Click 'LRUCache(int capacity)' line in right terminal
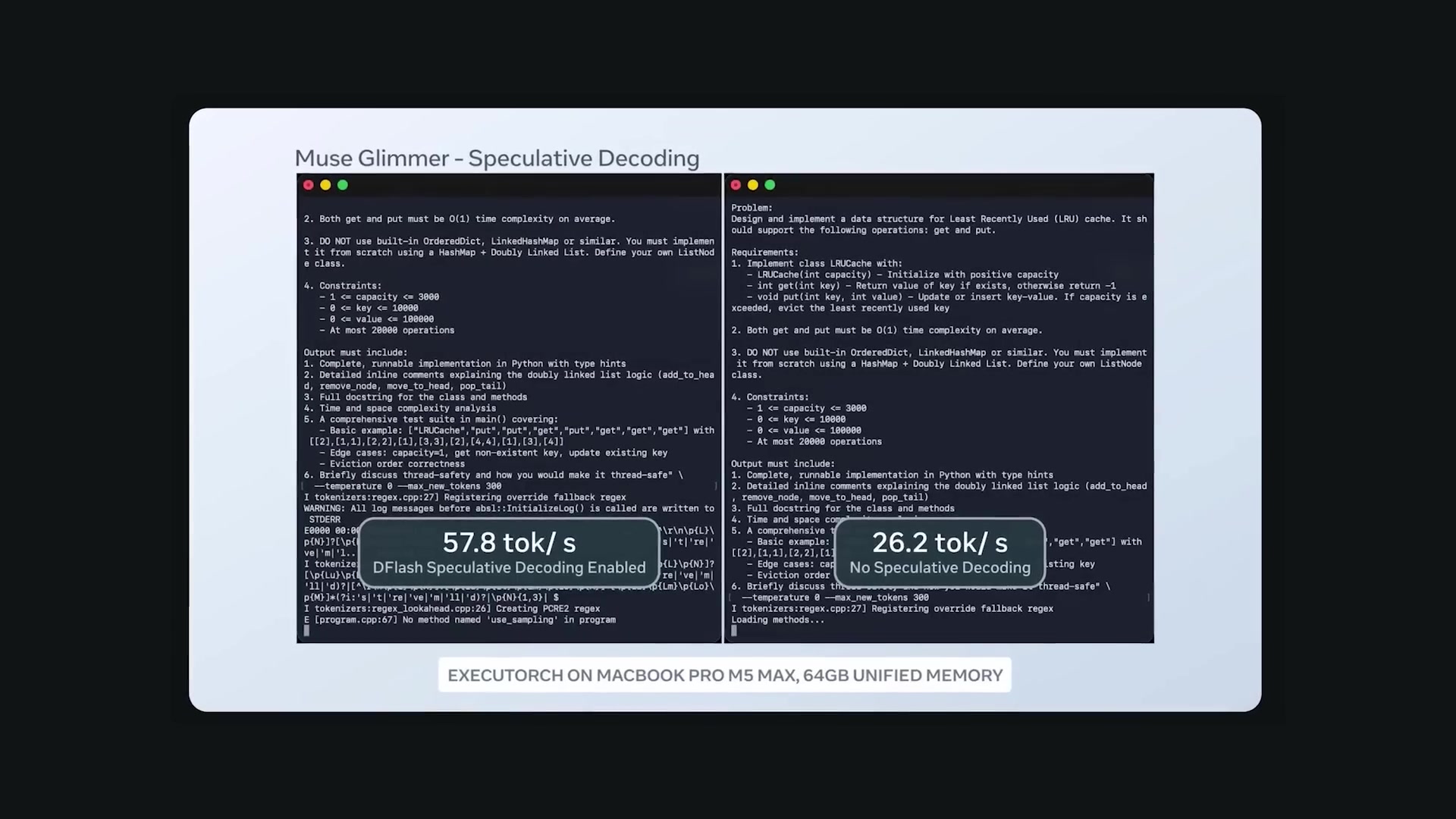The height and width of the screenshot is (819, 1456). 902,275
